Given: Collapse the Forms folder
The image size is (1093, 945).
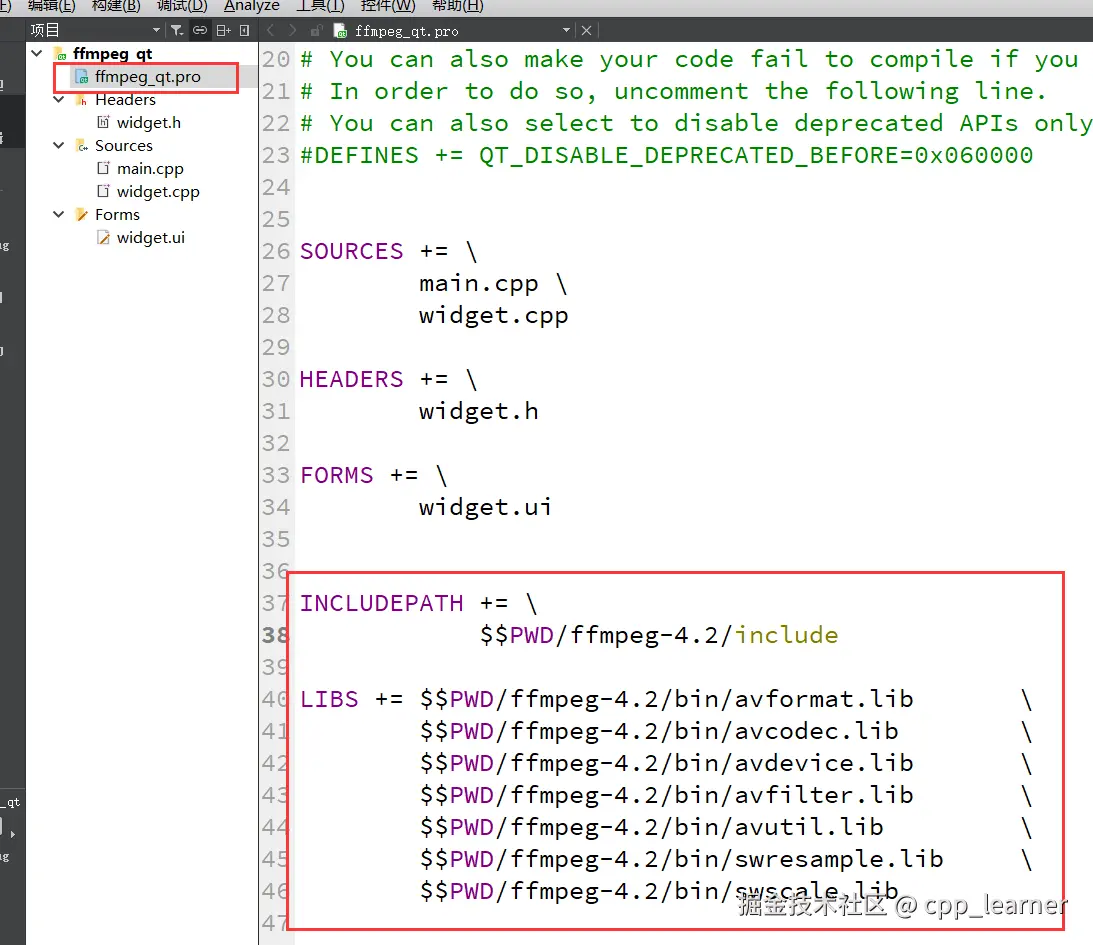Looking at the screenshot, I should 59,215.
